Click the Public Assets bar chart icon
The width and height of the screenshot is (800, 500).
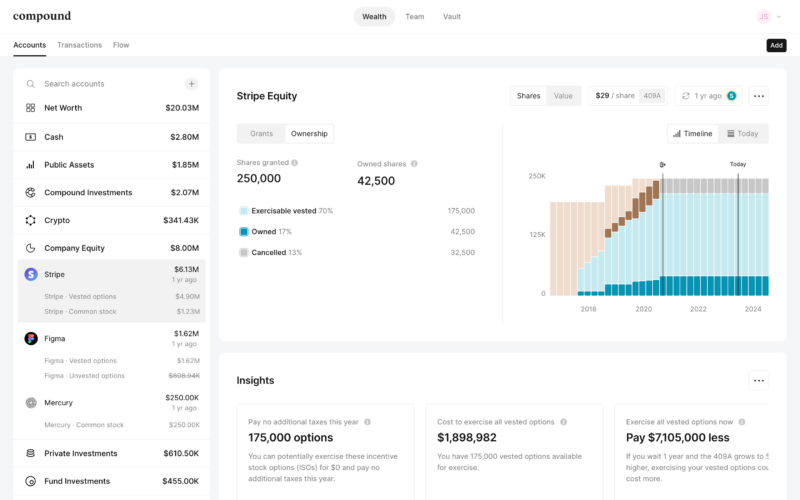pos(31,165)
